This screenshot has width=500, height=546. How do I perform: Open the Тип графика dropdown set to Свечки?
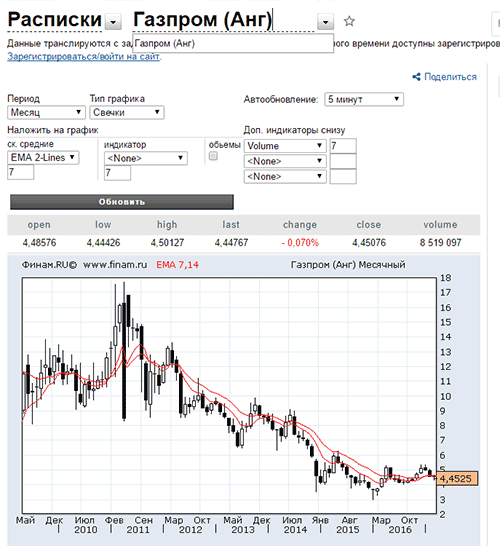tap(127, 112)
